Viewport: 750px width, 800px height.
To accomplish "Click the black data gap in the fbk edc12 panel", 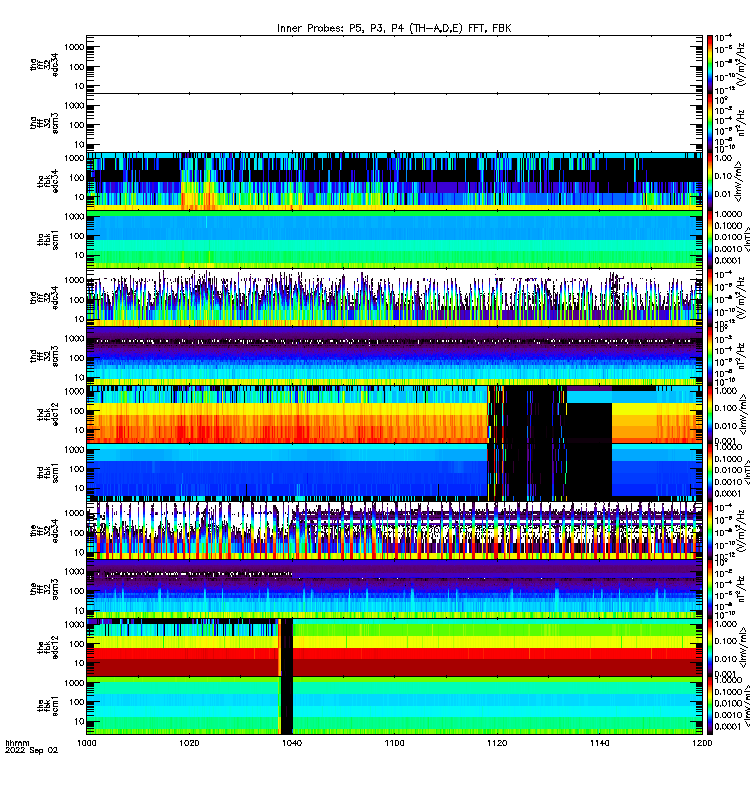I will coord(287,647).
